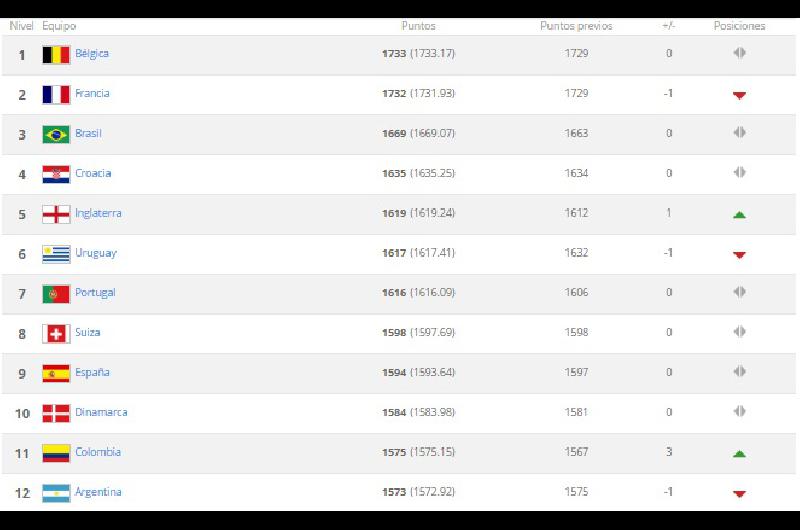Click the Posiciones column header
Image resolution: width=800 pixels, height=530 pixels.
point(739,26)
